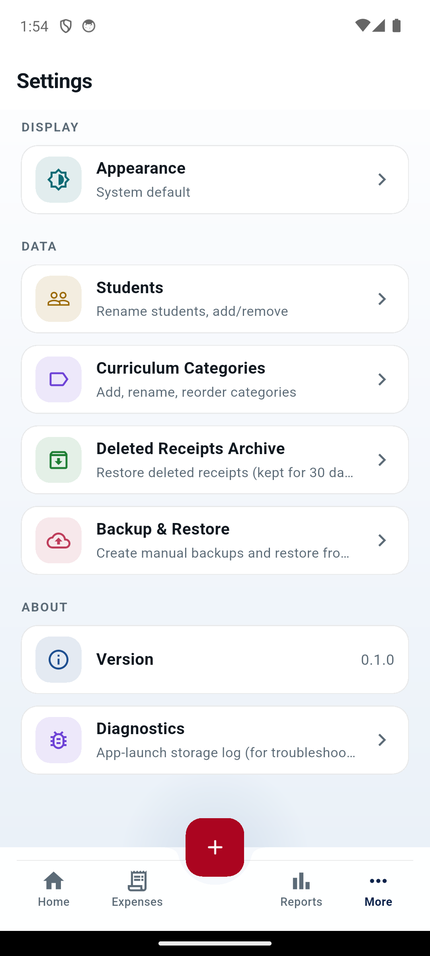Viewport: 430px width, 956px height.
Task: Click the Backup & Restore chevron
Action: point(382,540)
